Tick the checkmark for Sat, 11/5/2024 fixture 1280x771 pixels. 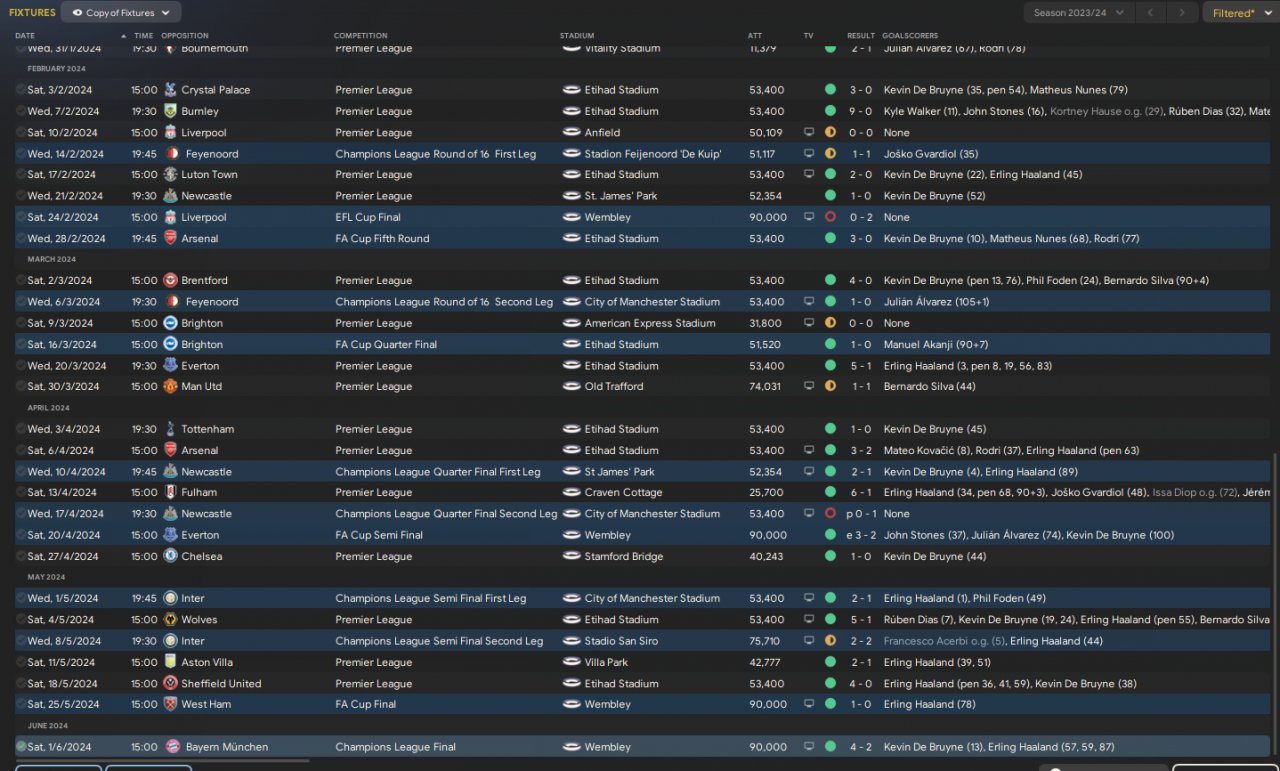coord(20,663)
